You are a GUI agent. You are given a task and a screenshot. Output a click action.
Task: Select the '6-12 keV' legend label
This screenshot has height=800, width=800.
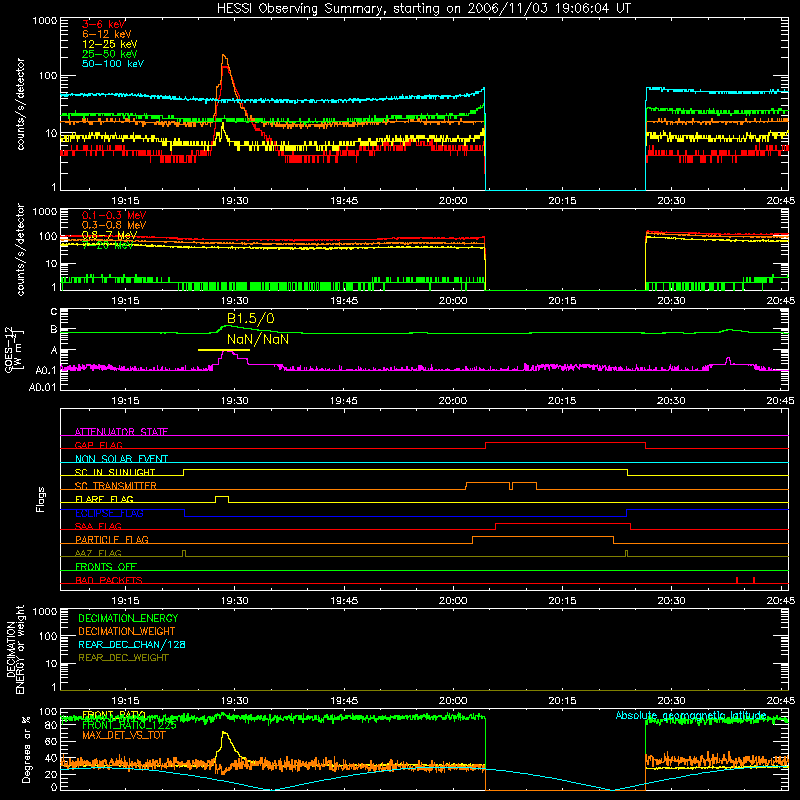[x=107, y=34]
